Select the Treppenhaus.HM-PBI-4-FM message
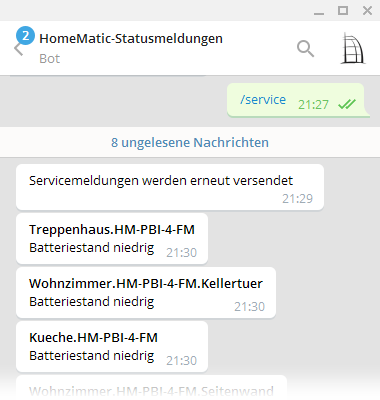380x400 pixels. (x=112, y=239)
